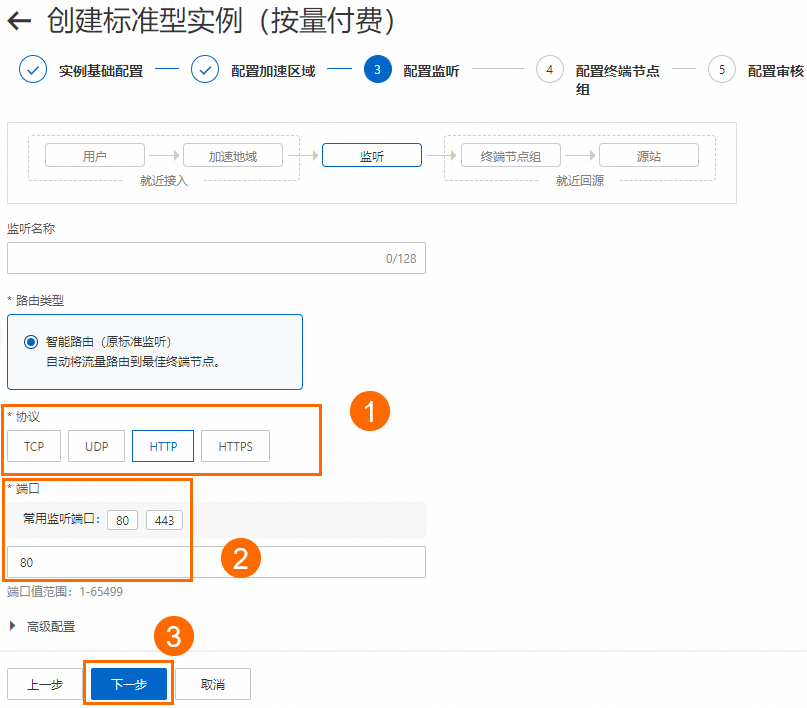Image resolution: width=807 pixels, height=708 pixels.
Task: Click the 源站 node in the flow diagram
Action: tap(648, 155)
